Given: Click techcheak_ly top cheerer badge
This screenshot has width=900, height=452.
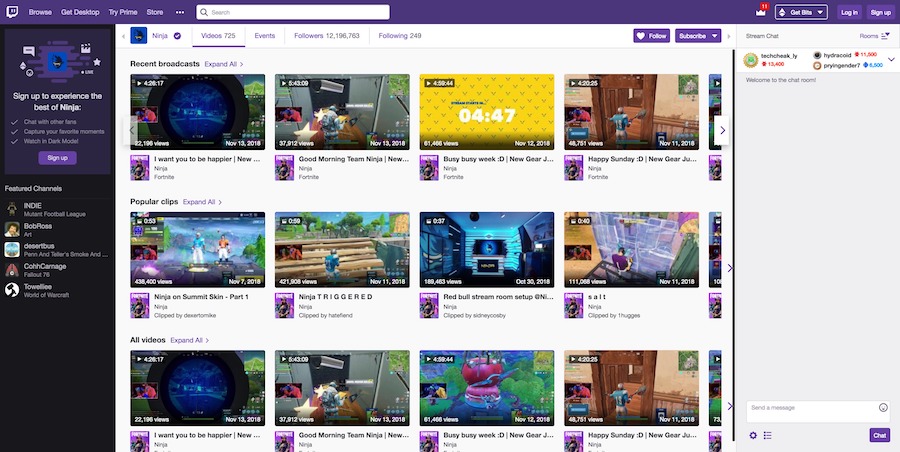Looking at the screenshot, I should [750, 60].
